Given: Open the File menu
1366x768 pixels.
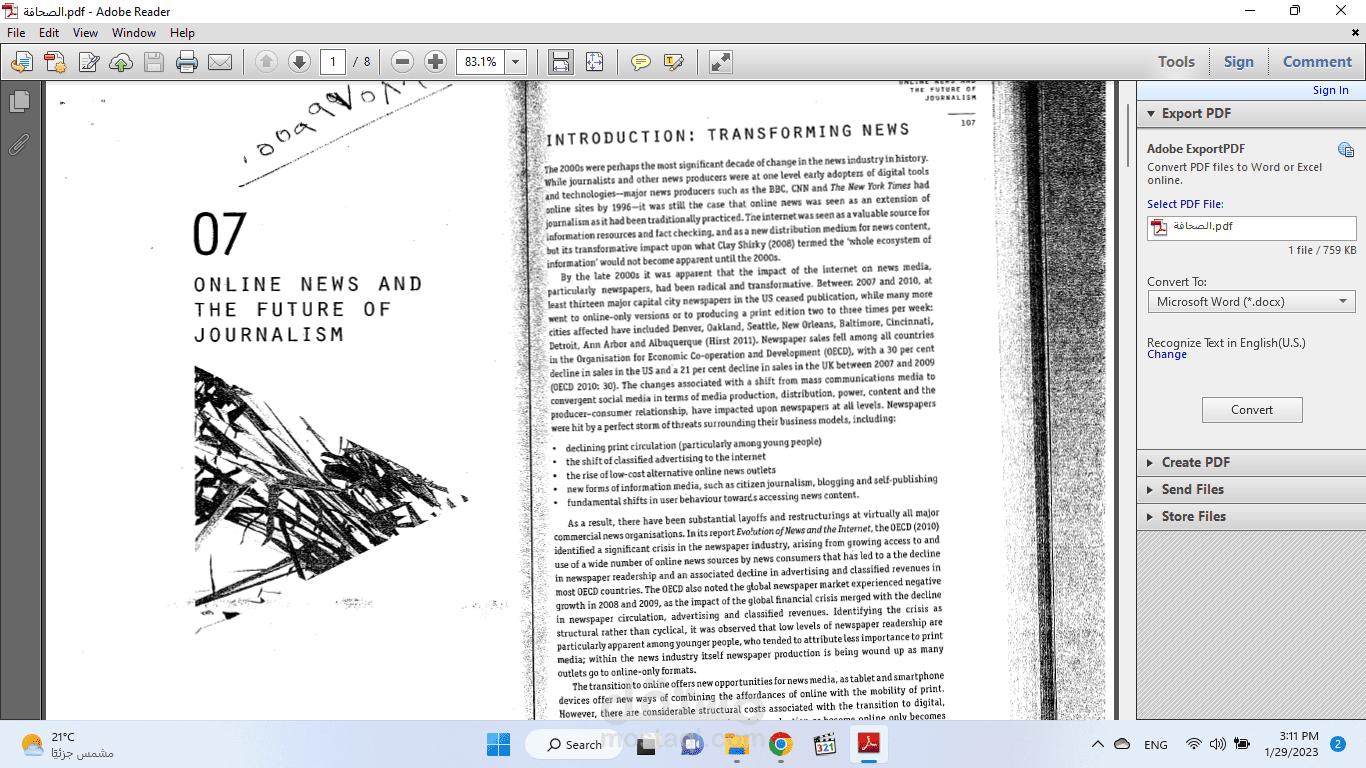Looking at the screenshot, I should point(16,33).
